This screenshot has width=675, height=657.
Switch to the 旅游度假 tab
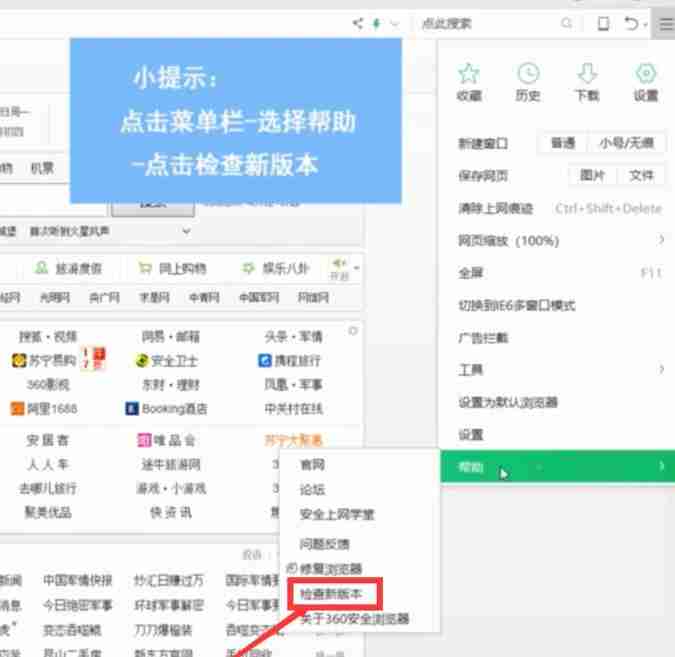pos(68,268)
